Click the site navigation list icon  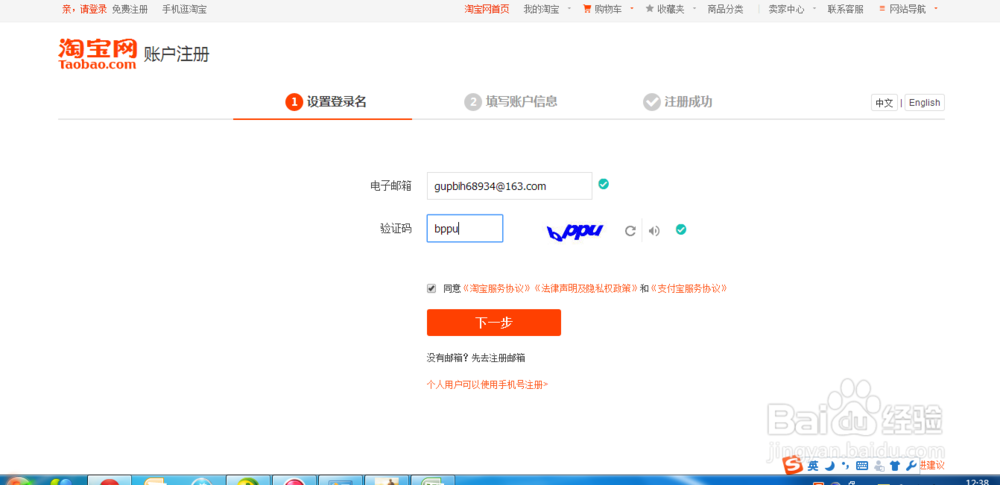(x=882, y=9)
